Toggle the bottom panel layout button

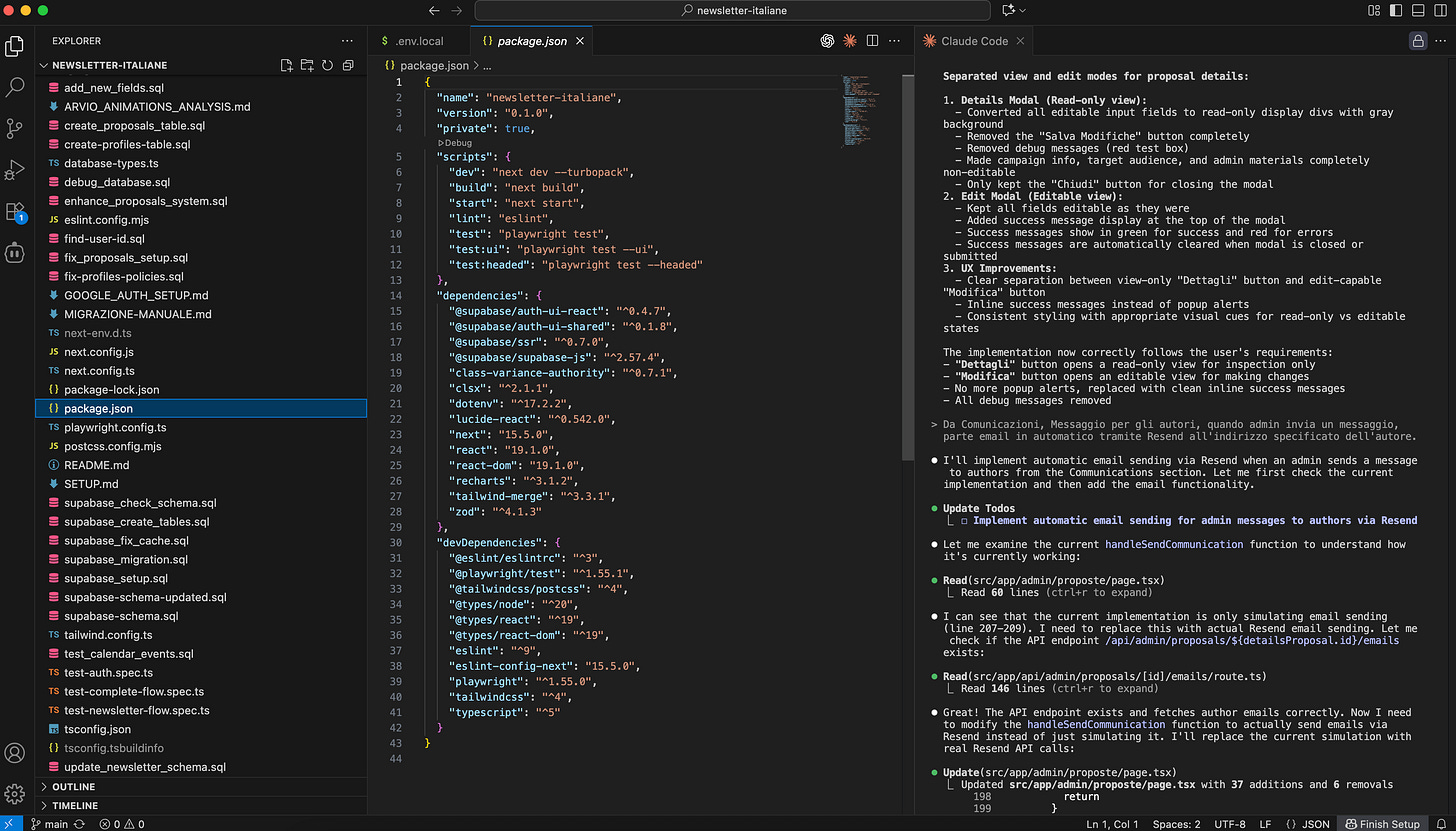1417,10
